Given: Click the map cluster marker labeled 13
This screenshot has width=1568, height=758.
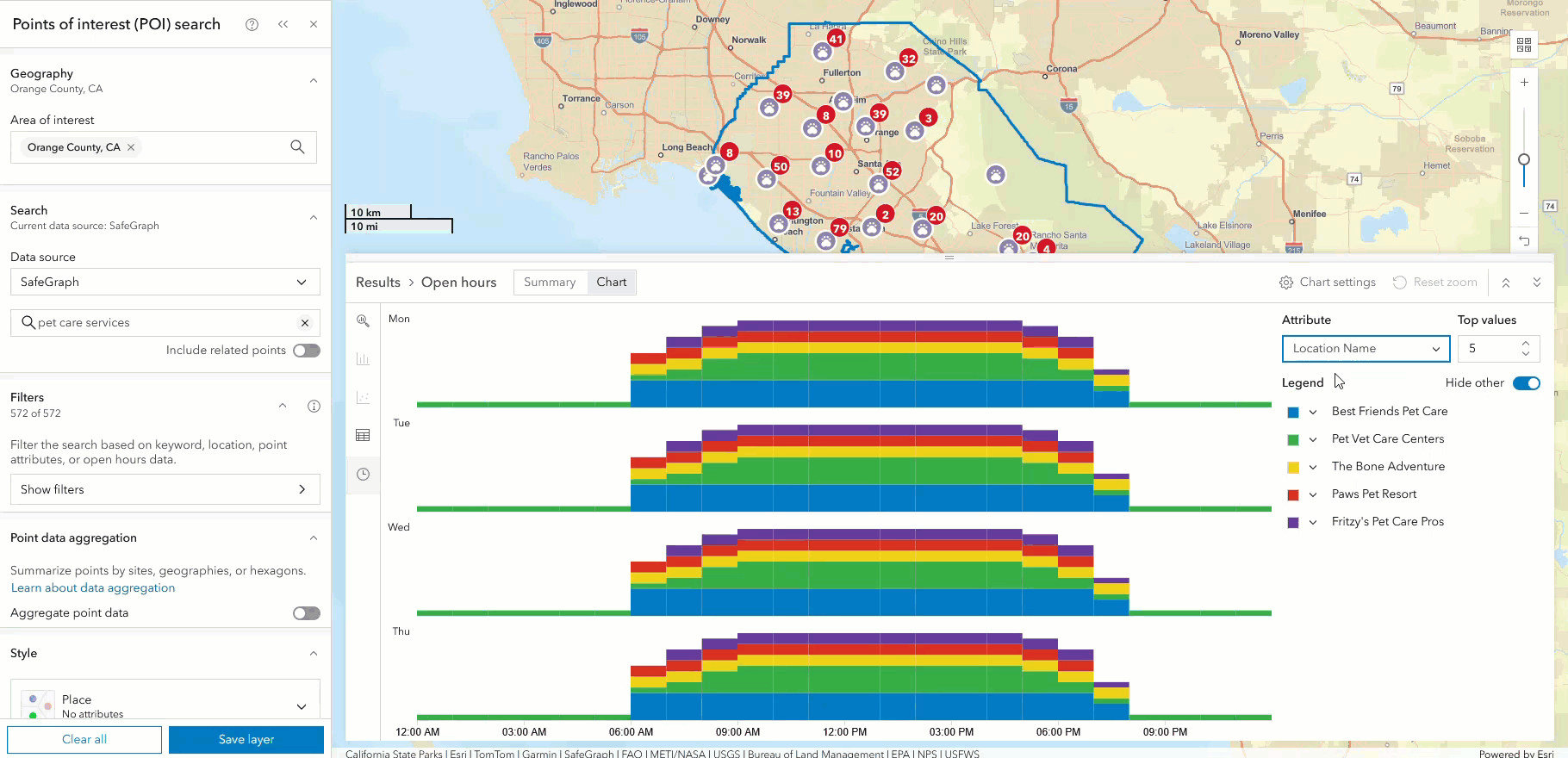Looking at the screenshot, I should click(793, 211).
